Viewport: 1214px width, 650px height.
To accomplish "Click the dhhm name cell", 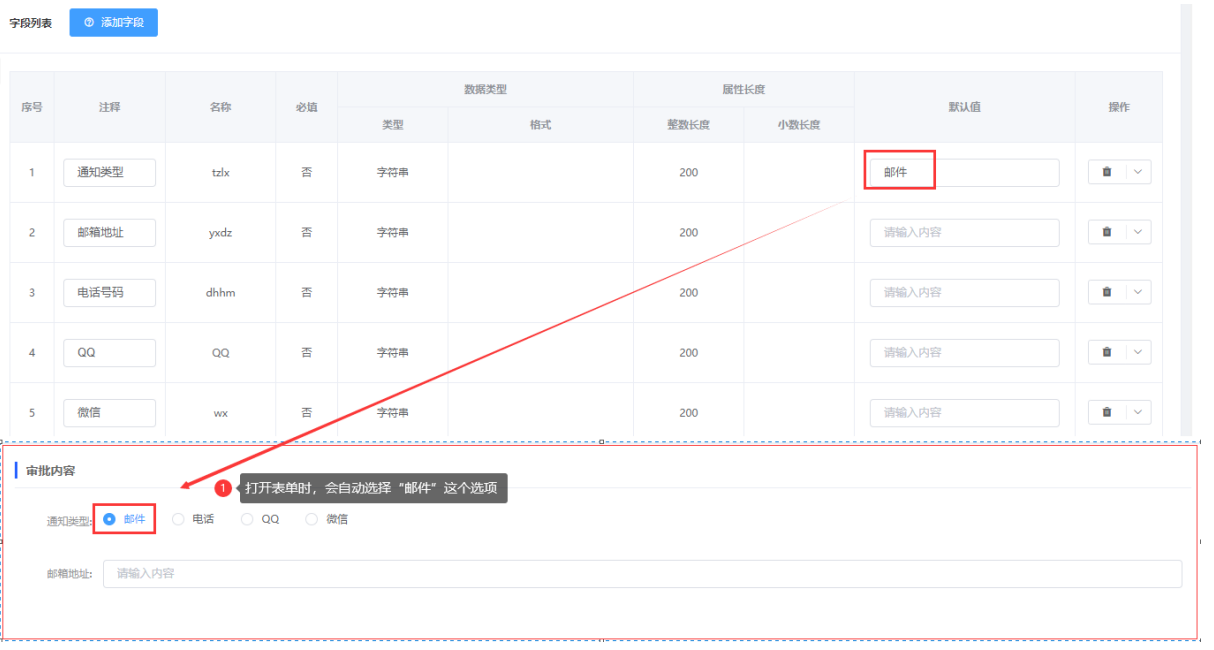I will [220, 292].
